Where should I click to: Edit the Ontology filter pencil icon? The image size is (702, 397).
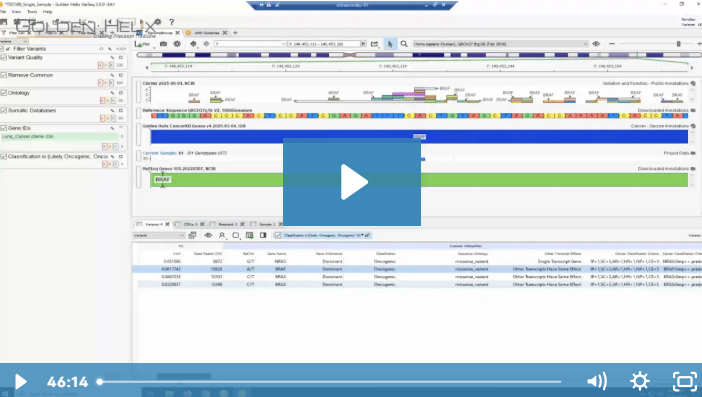coord(112,93)
